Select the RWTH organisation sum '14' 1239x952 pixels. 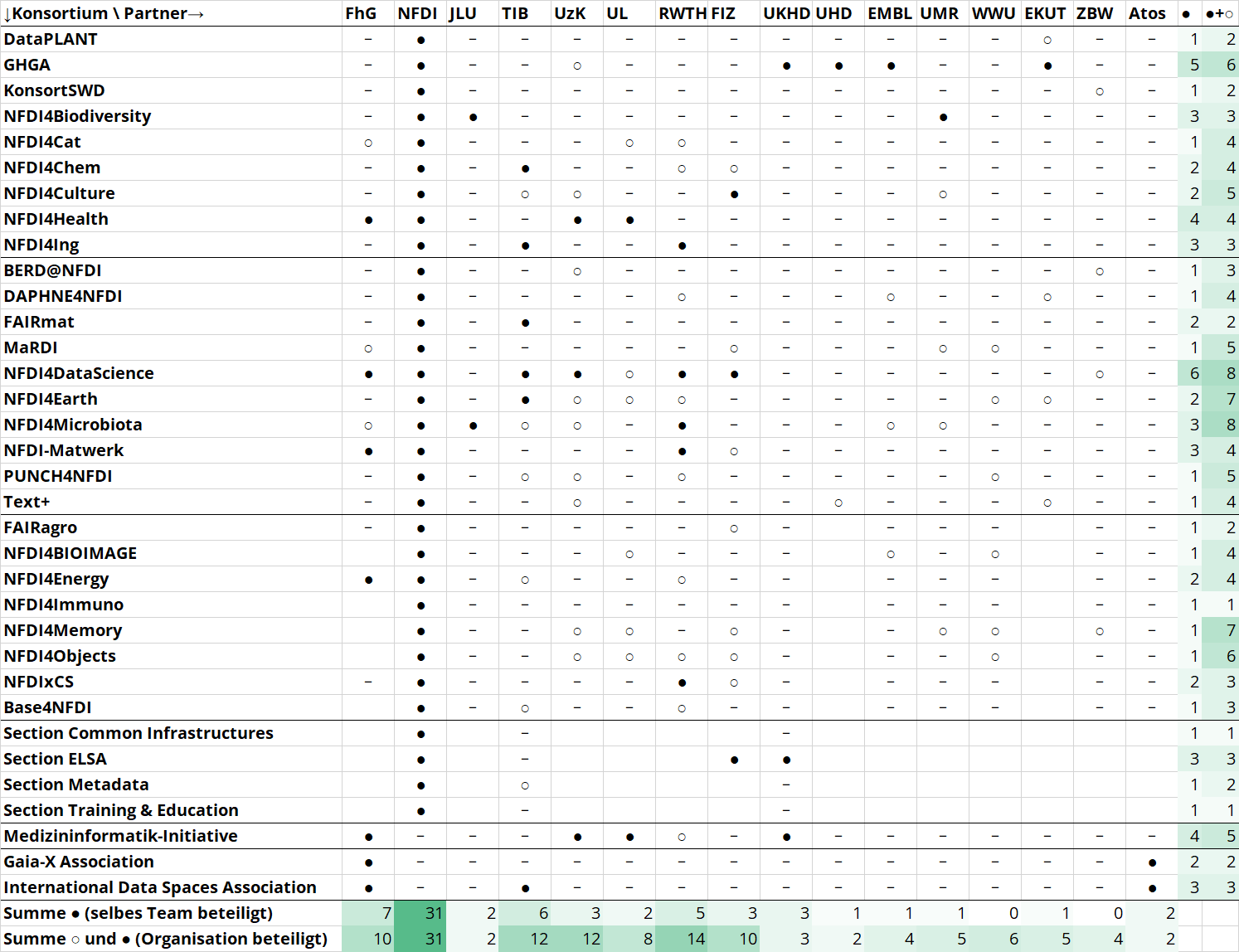click(682, 939)
